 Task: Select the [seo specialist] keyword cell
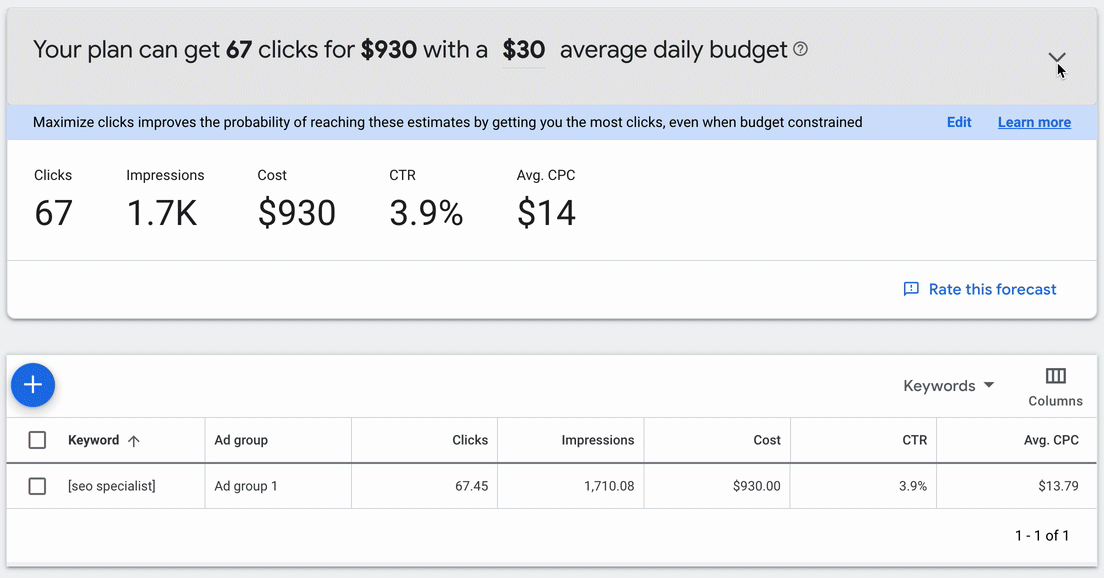(x=111, y=486)
